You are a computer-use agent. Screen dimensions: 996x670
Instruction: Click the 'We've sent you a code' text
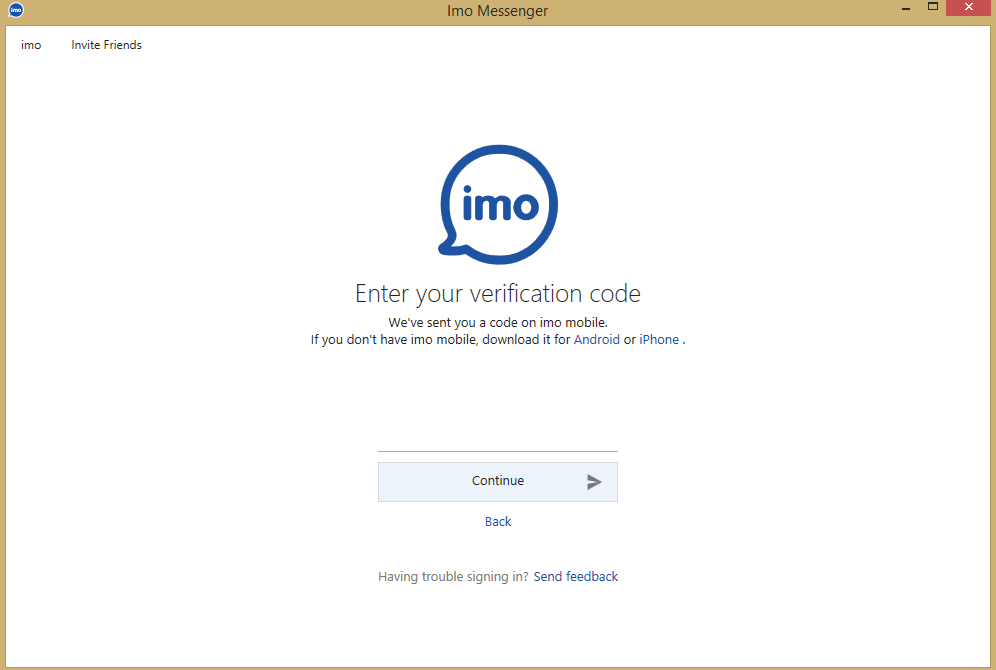tap(498, 323)
